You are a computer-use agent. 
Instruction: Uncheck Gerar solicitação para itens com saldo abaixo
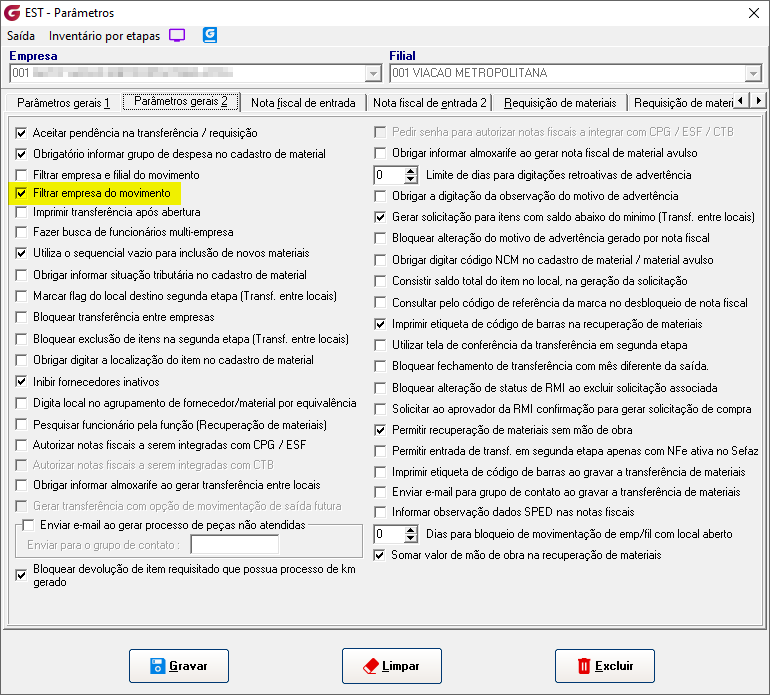(x=380, y=217)
